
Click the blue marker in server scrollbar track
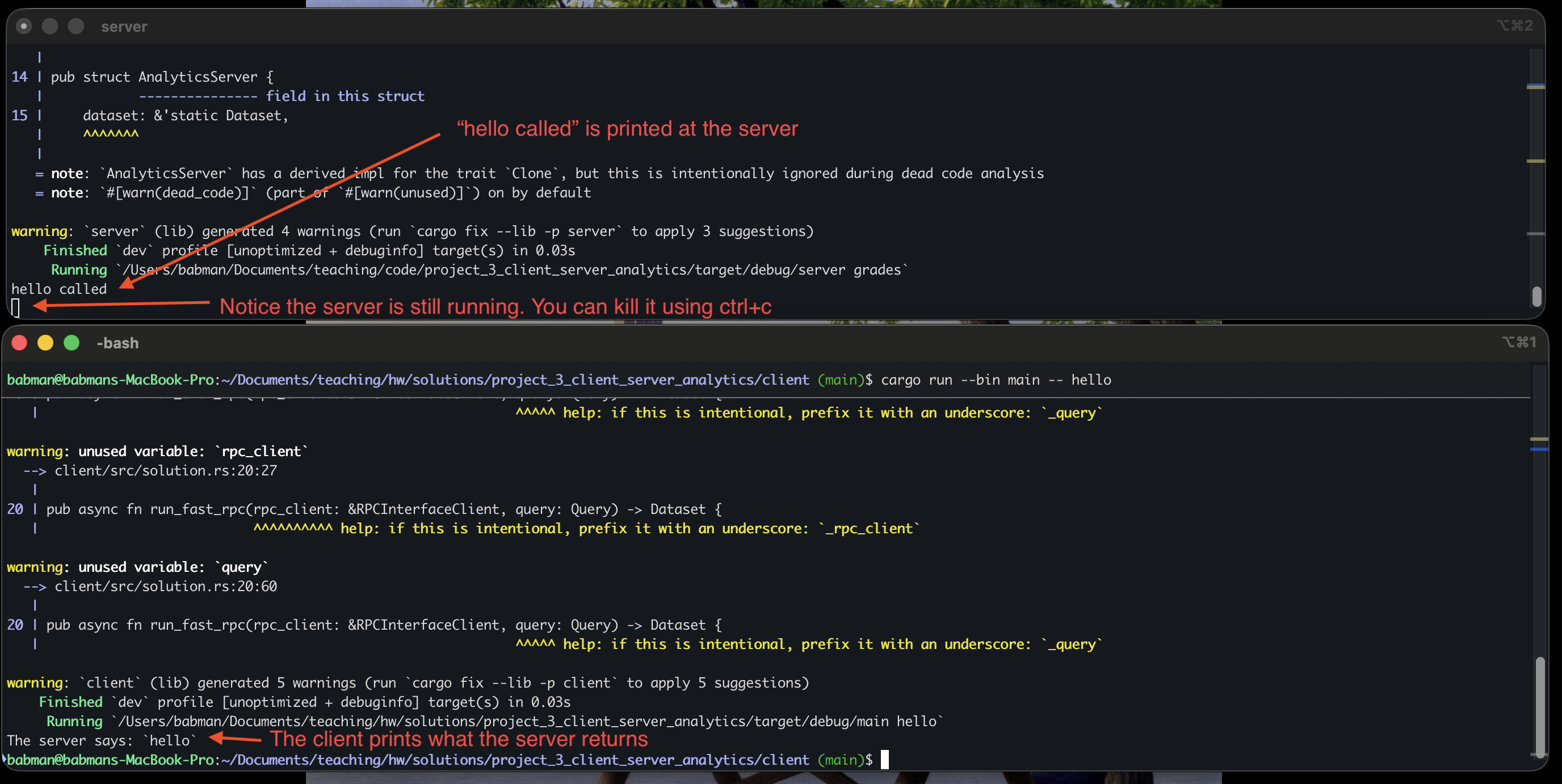click(1535, 84)
